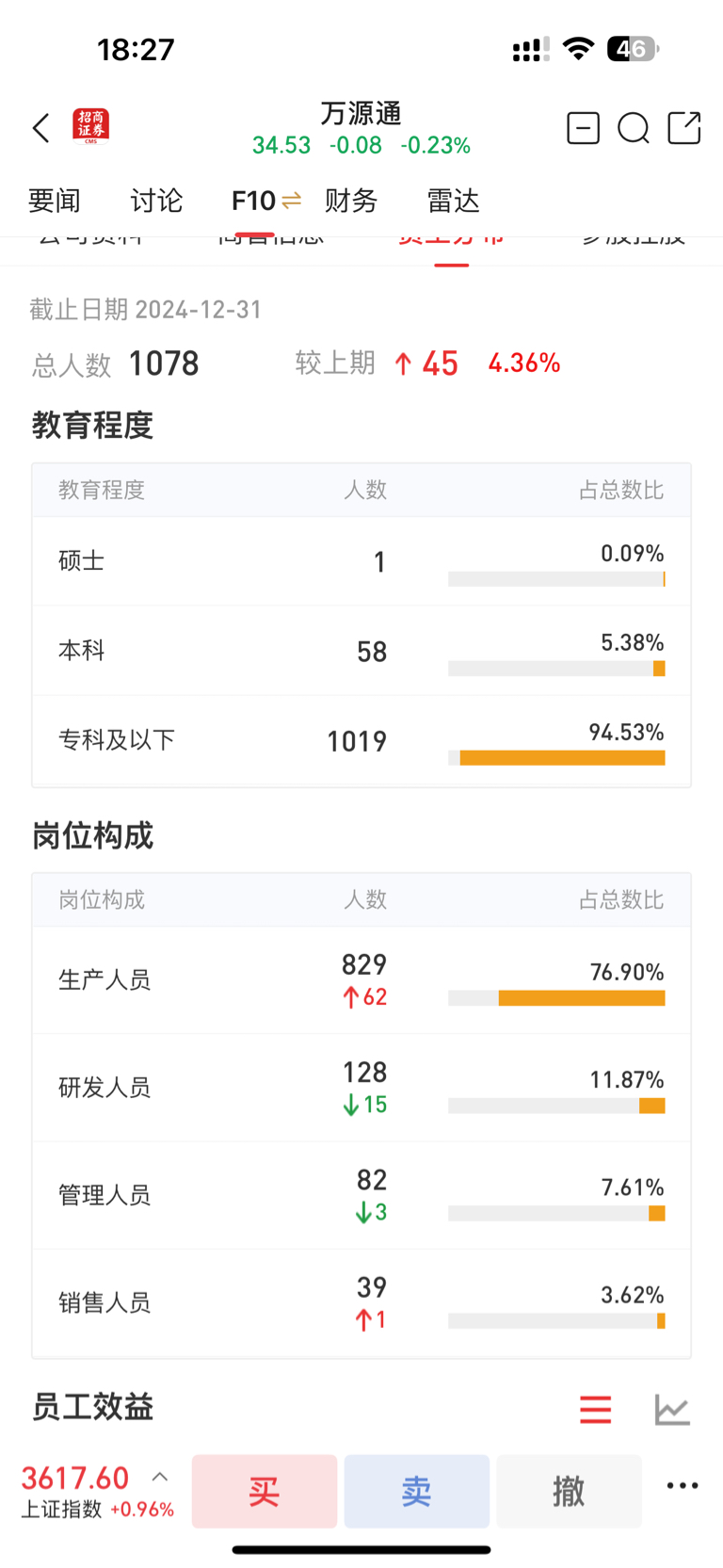Screen dimensions: 723x1568
Task: Tap the minus square watchlist icon
Action: (x=583, y=127)
